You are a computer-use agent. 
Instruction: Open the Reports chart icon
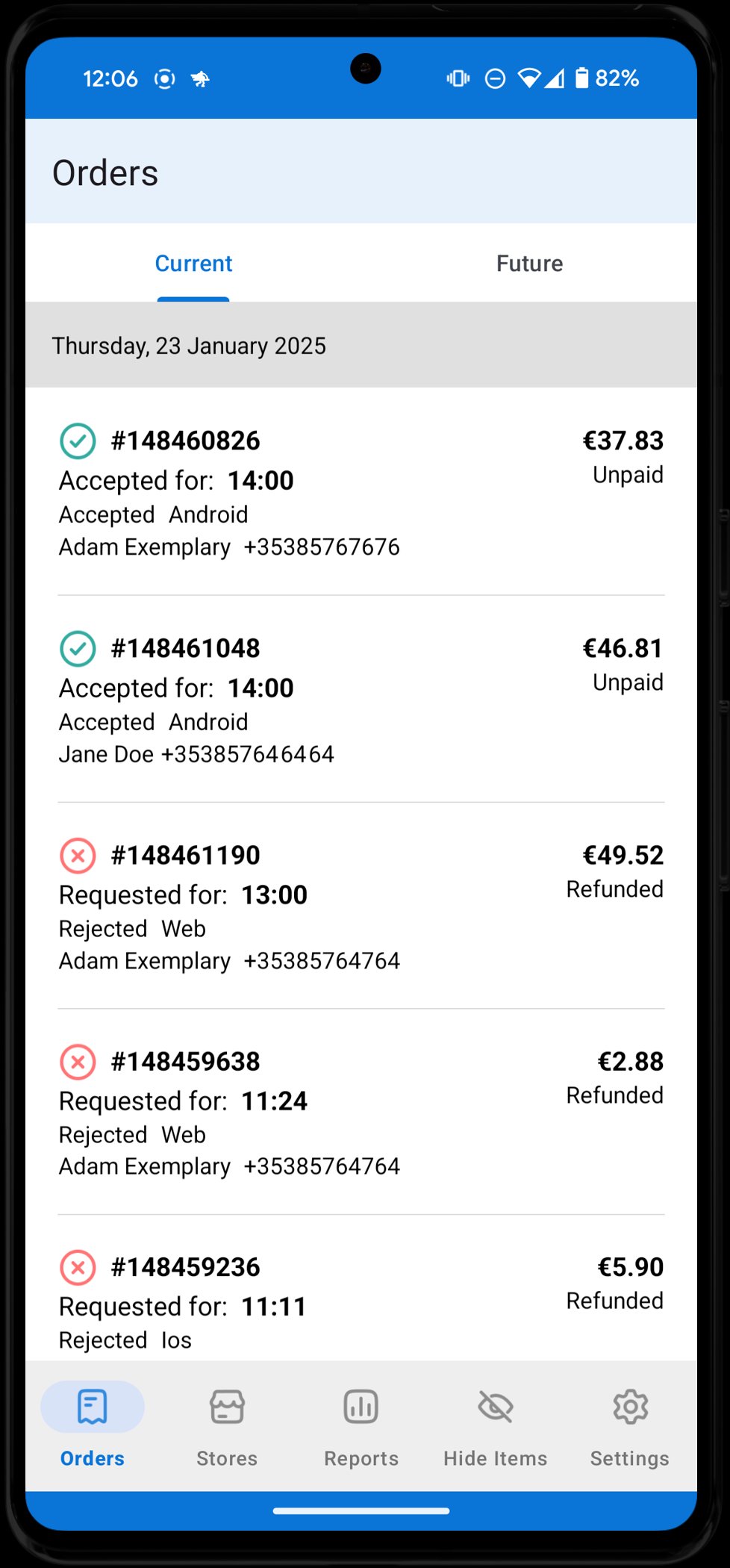[361, 1407]
